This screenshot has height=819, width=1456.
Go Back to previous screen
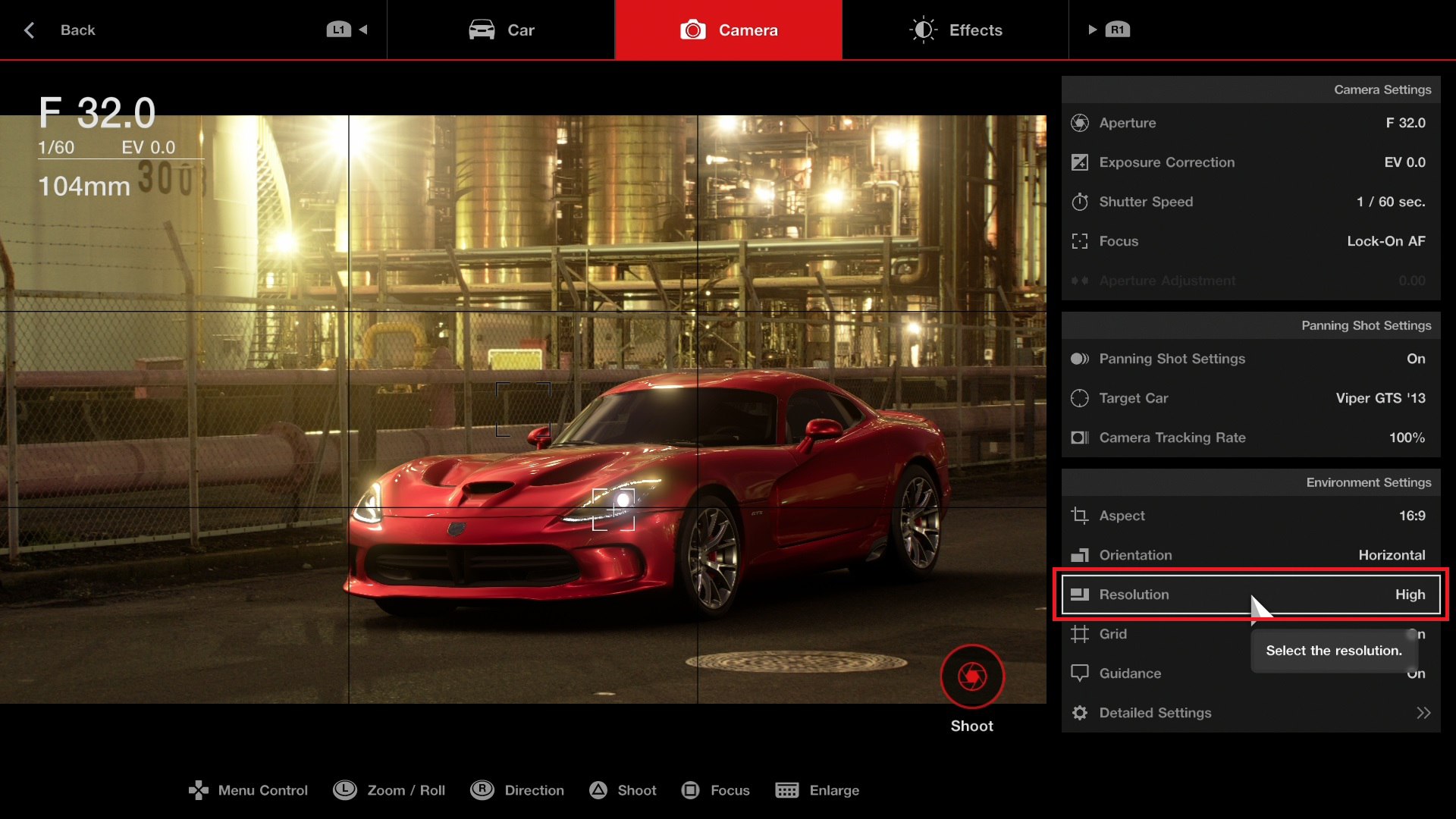tap(61, 30)
